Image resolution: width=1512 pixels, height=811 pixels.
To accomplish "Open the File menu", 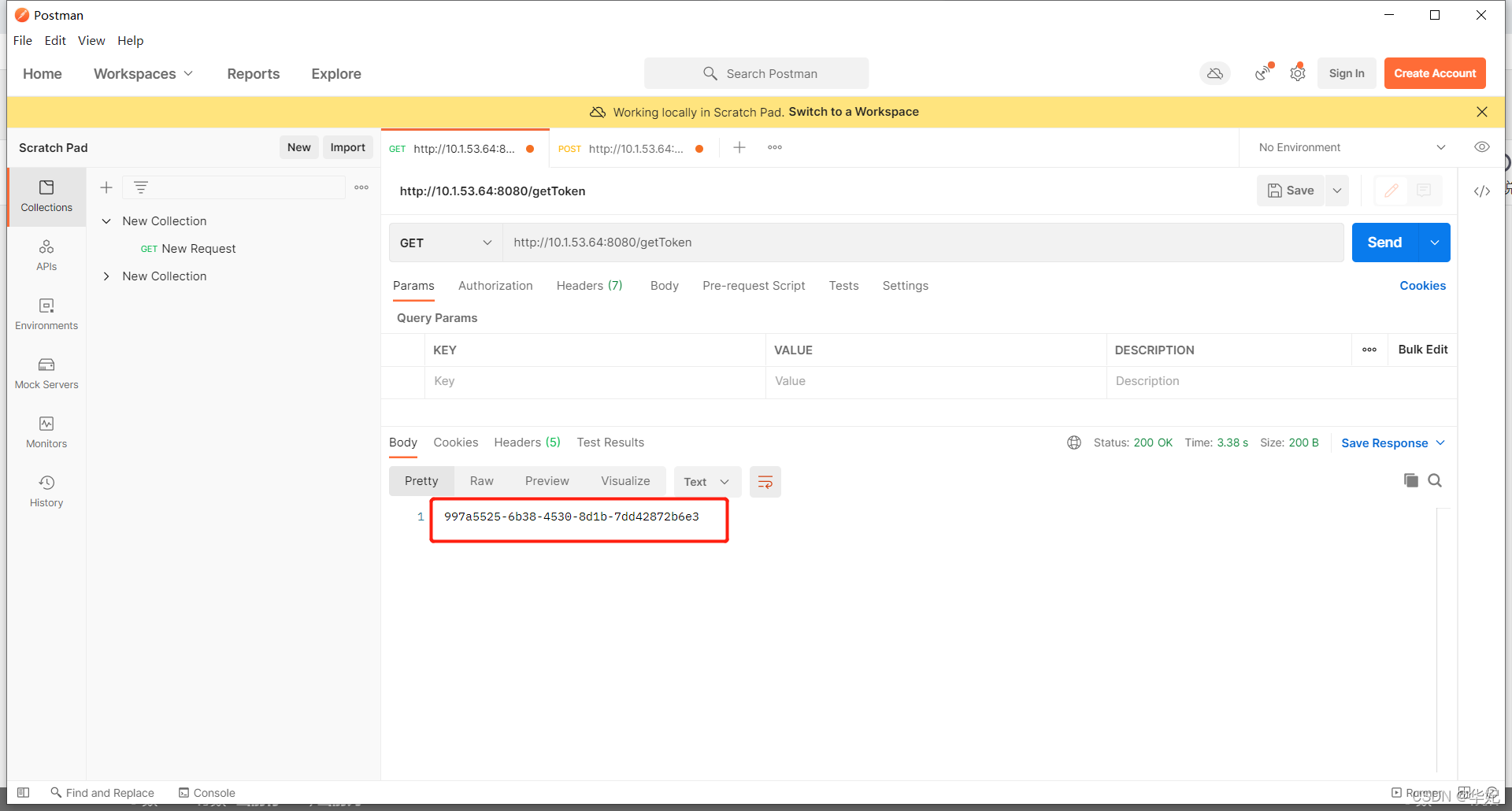I will [x=23, y=41].
